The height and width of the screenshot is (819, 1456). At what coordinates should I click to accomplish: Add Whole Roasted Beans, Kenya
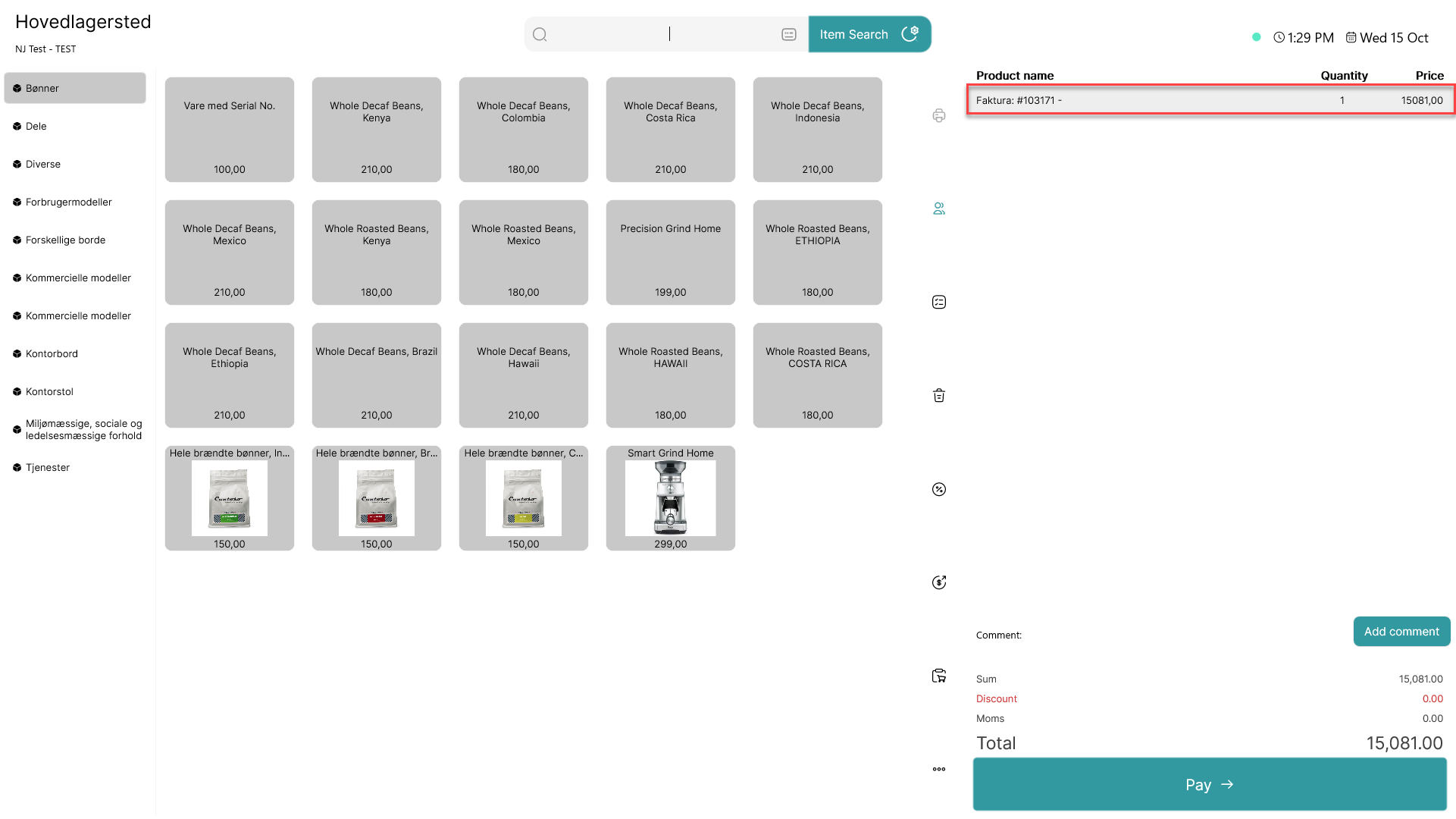(x=377, y=253)
